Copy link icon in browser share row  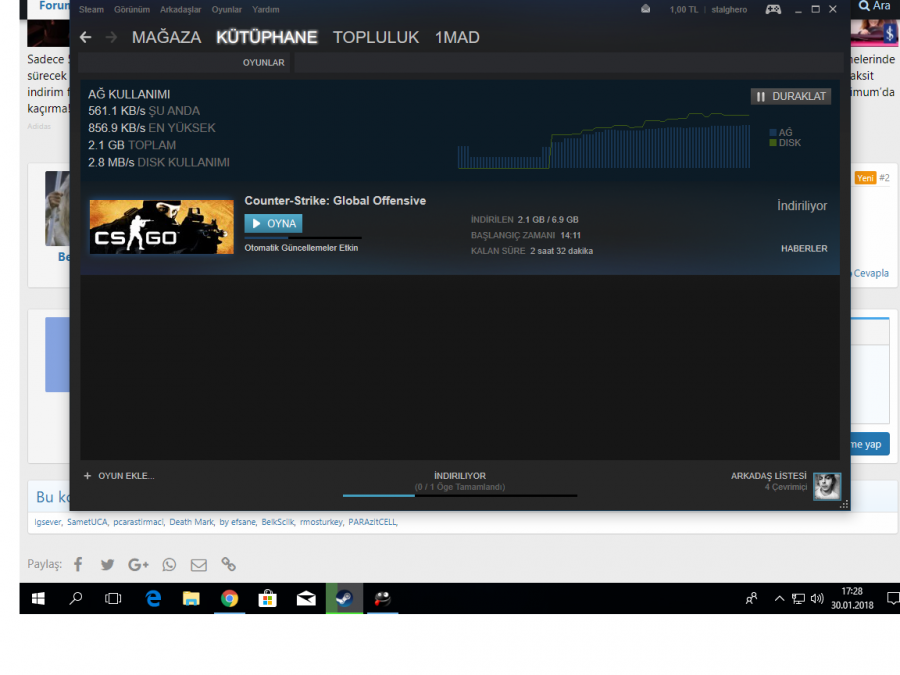[228, 565]
